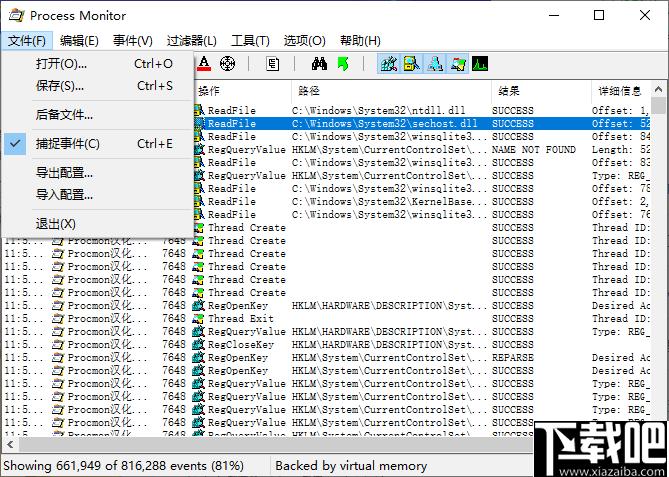Viewport: 669px width, 477px height.
Task: Toggle the checked 捕捉事件(C) menu item
Action: (x=97, y=144)
